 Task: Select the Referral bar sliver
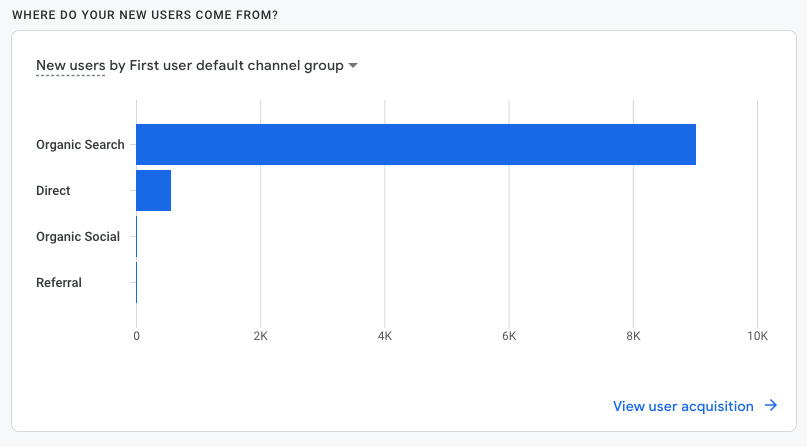point(137,283)
